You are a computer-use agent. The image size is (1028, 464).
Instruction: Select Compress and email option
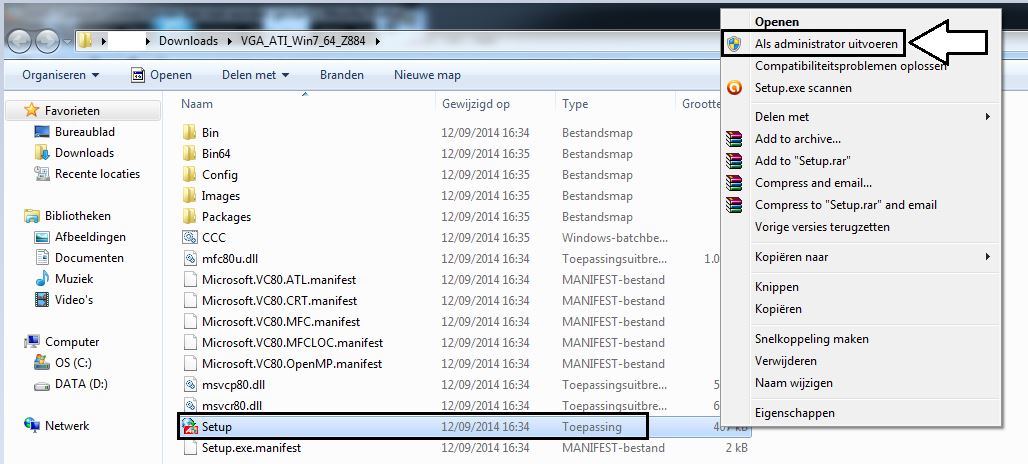pyautogui.click(x=813, y=183)
